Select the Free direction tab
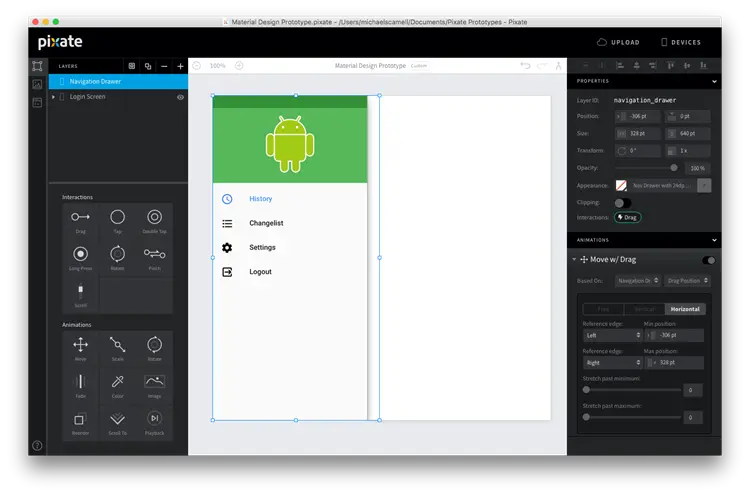This screenshot has height=497, width=750. coord(604,309)
